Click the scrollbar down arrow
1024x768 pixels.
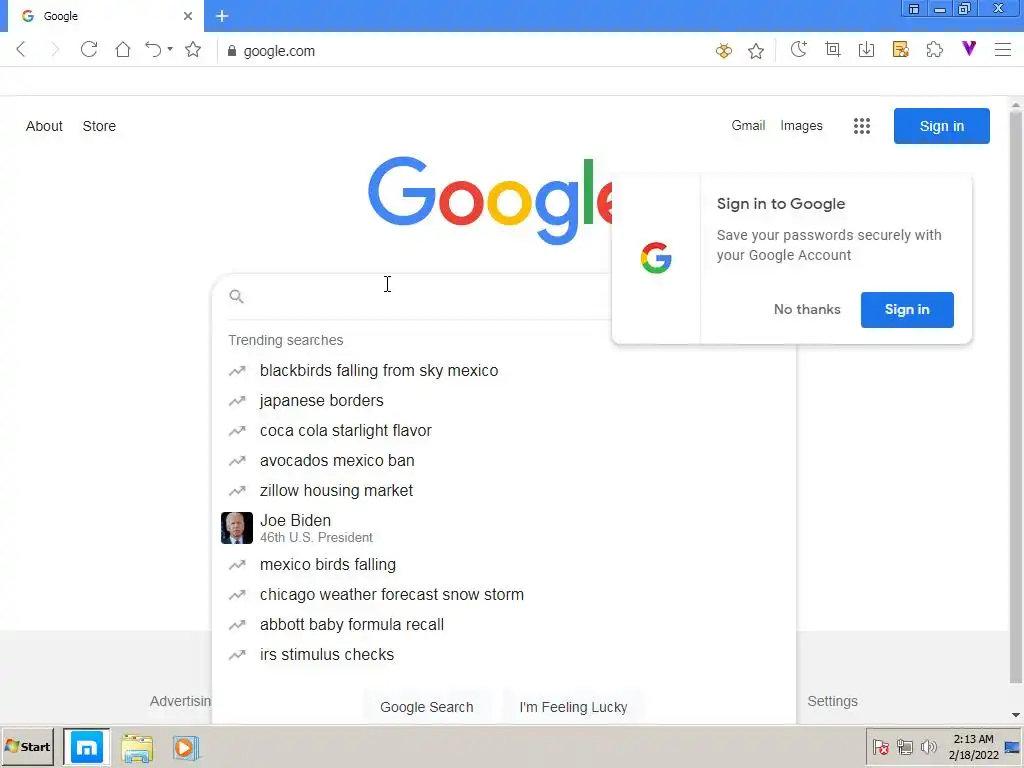click(1016, 715)
